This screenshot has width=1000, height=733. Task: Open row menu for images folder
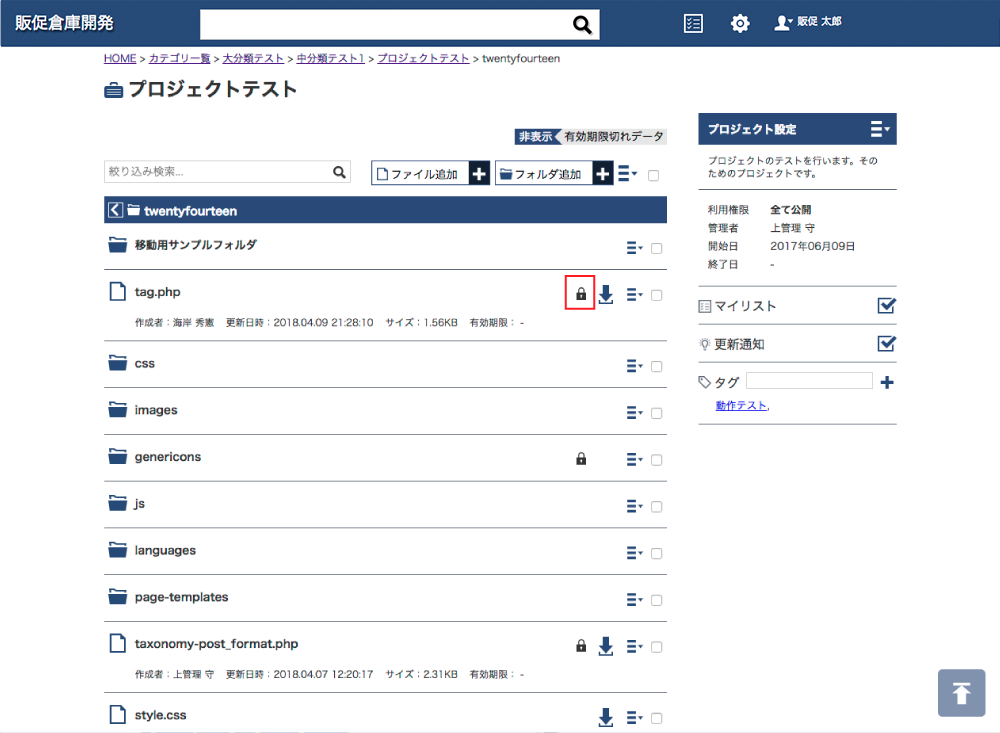635,413
